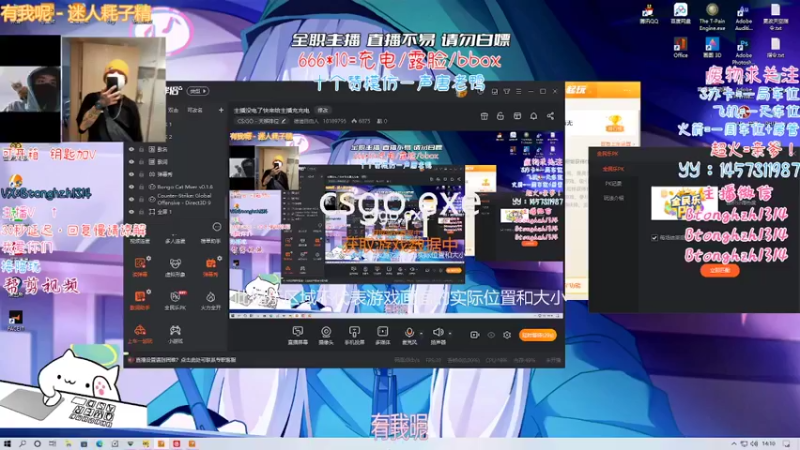Open Task View on the taskbar

tap(52, 444)
